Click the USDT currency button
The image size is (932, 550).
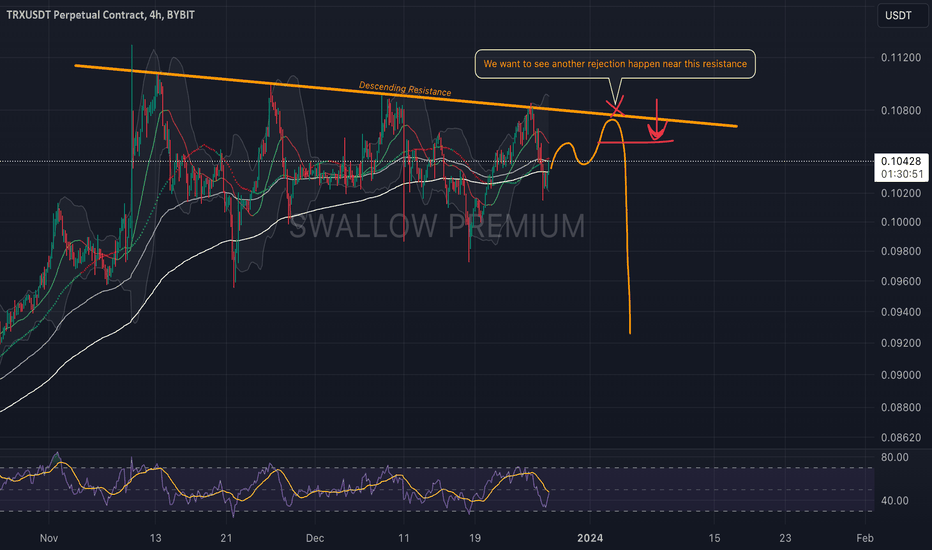[x=901, y=15]
